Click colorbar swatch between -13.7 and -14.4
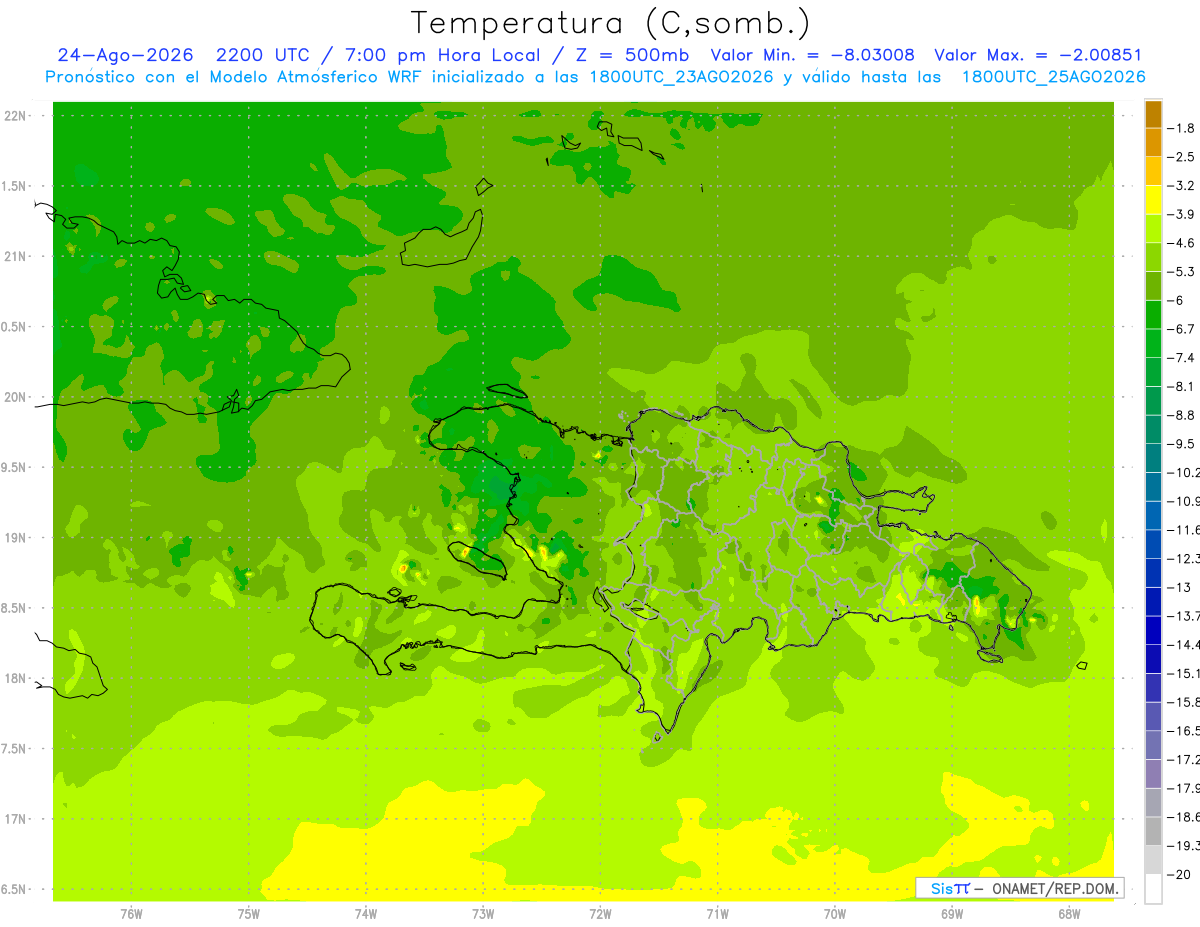1200x927 pixels. (x=1153, y=630)
